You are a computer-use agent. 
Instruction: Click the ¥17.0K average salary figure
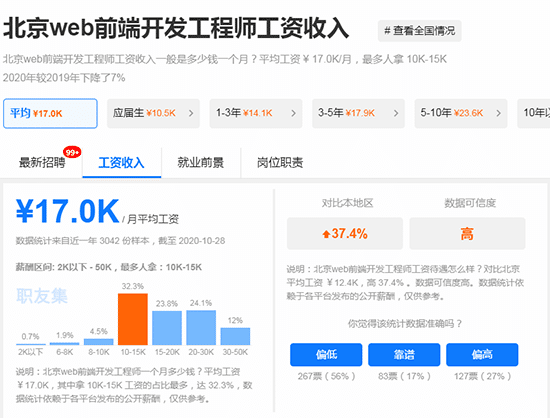pos(68,211)
